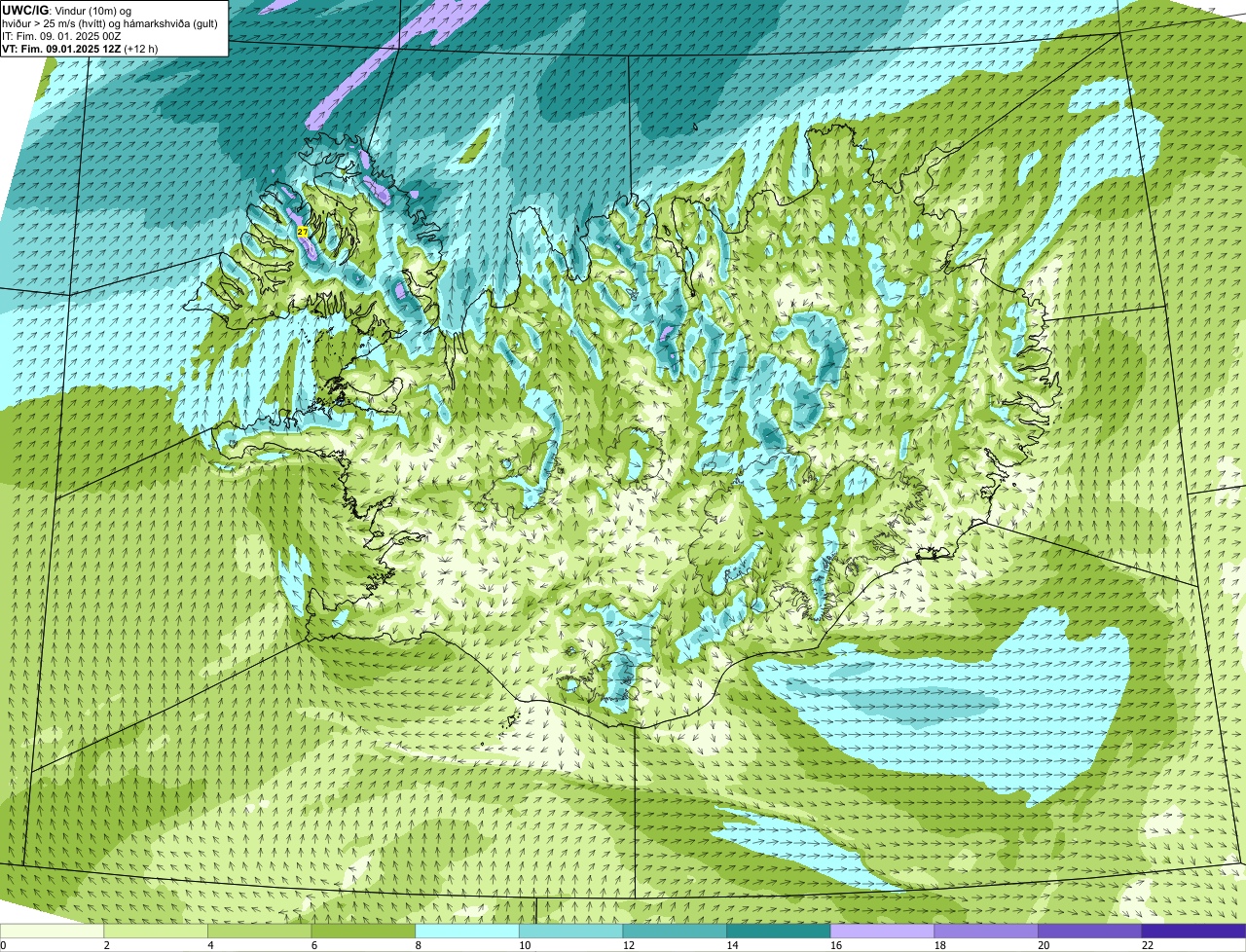
Task: Click the 'VT: Fim. 09.01.2025 12Z (+12 h)' line
Action: click(x=80, y=49)
